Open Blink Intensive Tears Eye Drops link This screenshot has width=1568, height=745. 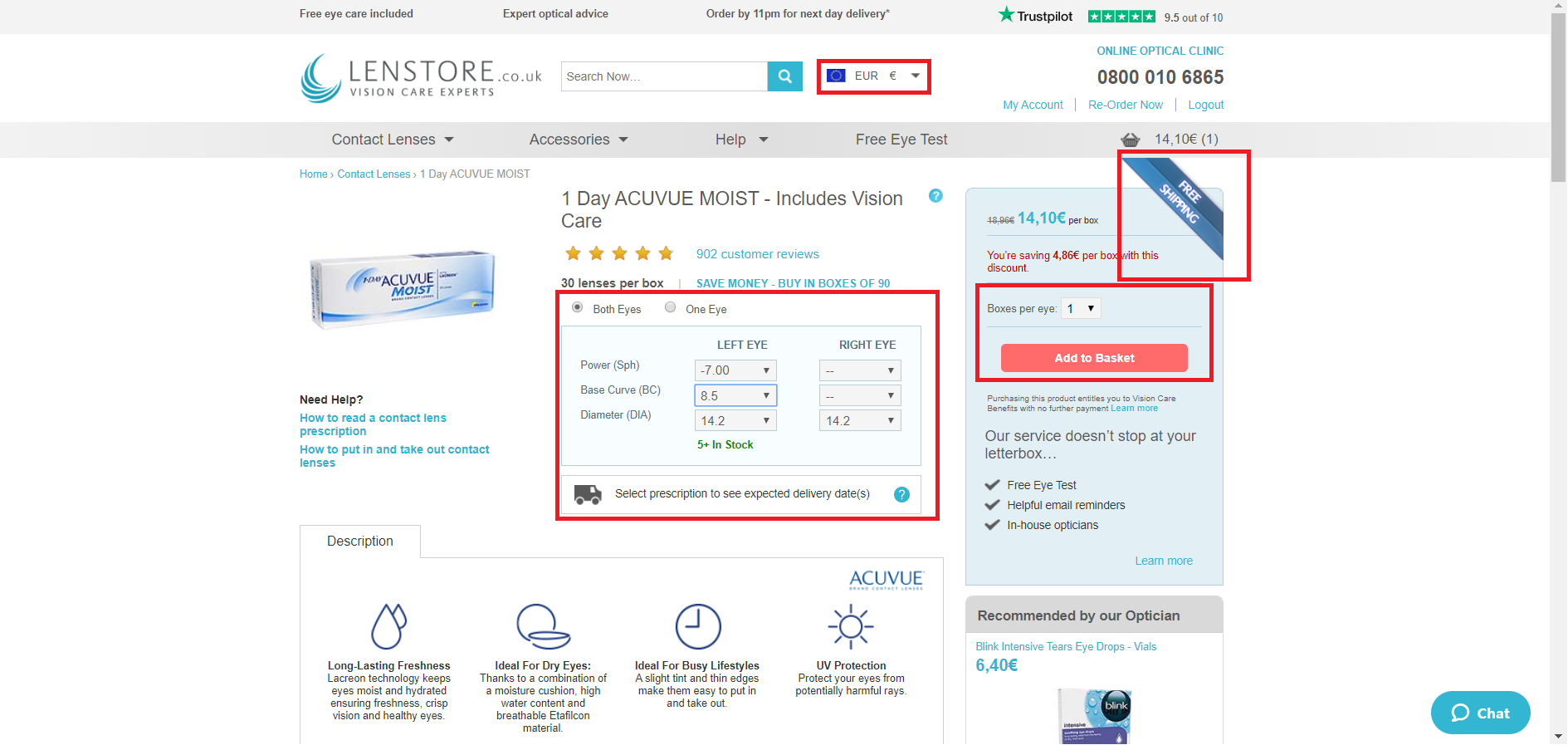coord(1066,646)
